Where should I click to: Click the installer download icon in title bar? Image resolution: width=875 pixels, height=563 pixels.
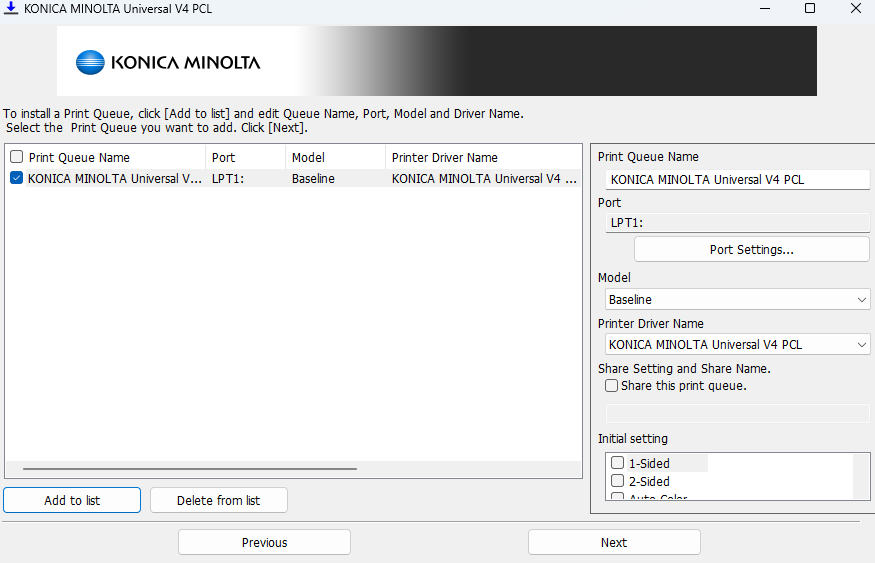pos(11,9)
